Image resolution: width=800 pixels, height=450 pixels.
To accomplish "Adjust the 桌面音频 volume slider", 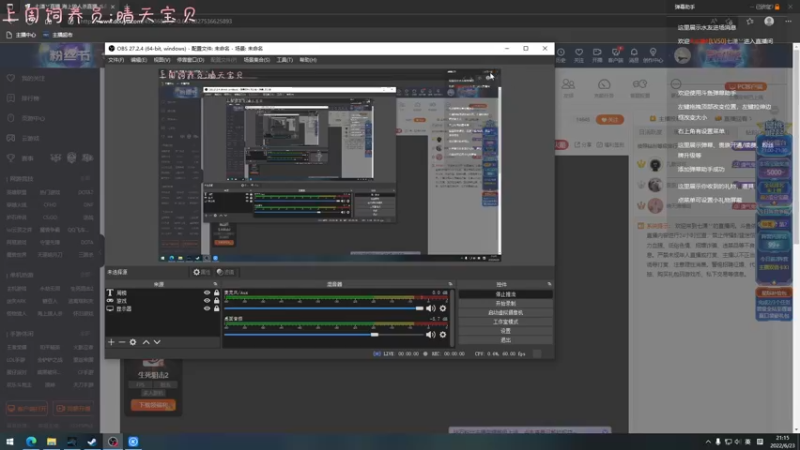I will [x=324, y=335].
